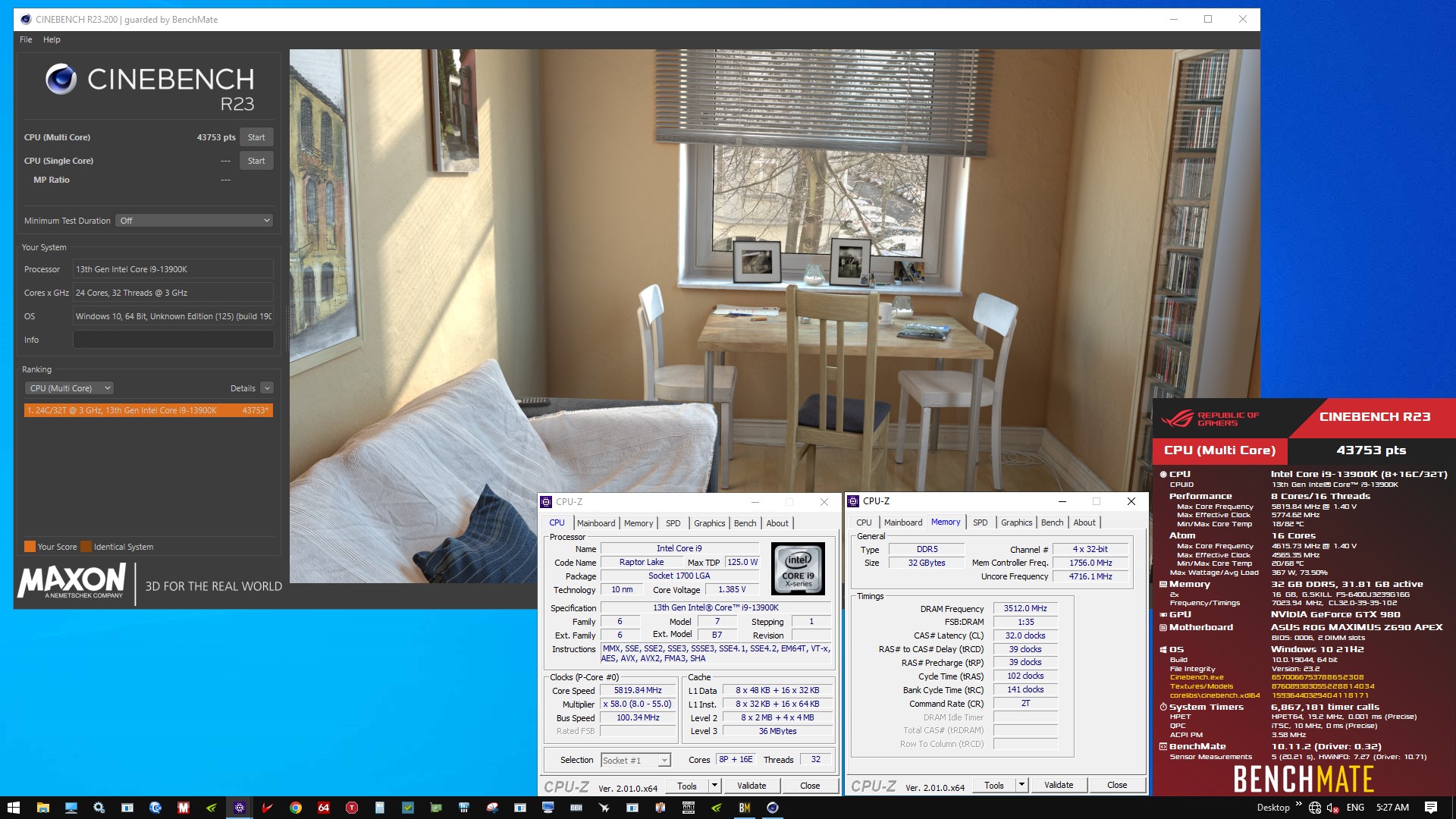Image resolution: width=1456 pixels, height=819 pixels.
Task: Click the ENG language indicator
Action: [x=1355, y=808]
